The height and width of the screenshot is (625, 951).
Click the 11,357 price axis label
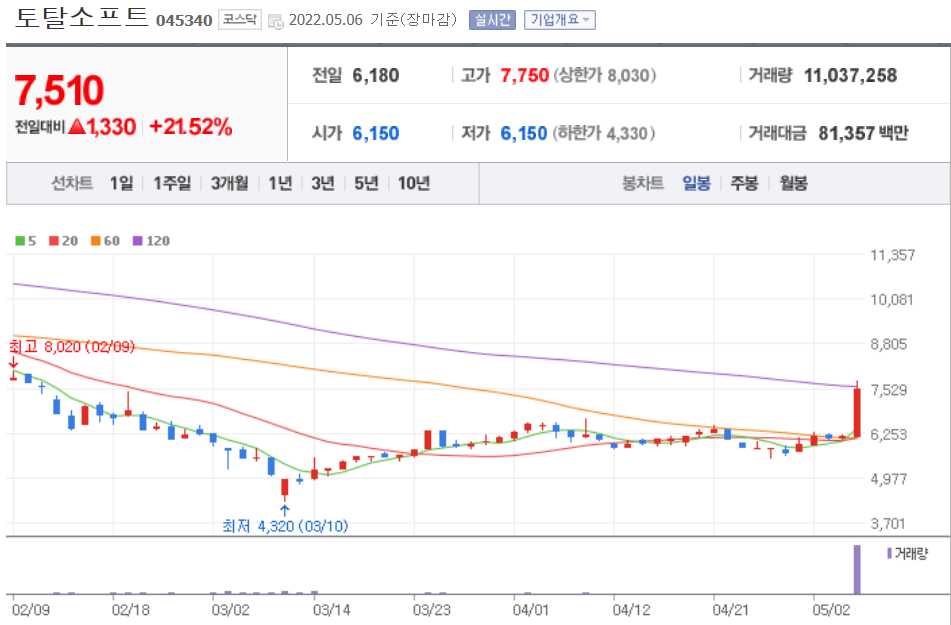pyautogui.click(x=892, y=255)
